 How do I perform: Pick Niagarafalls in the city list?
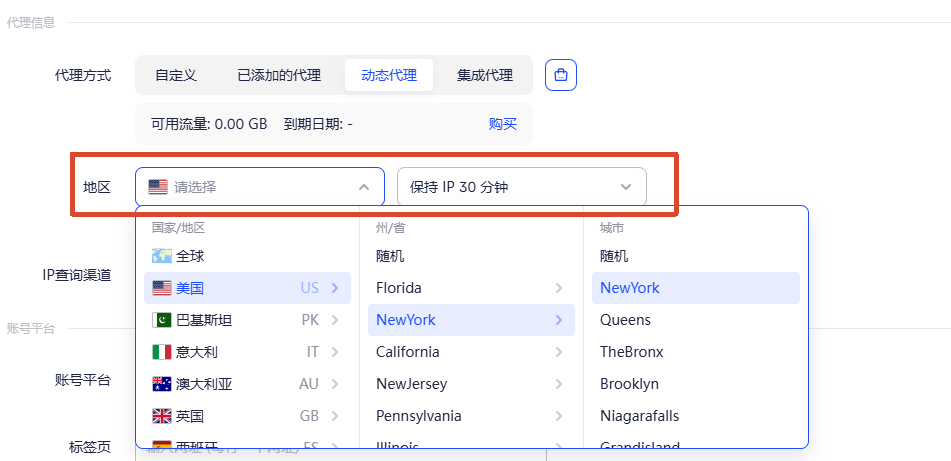tap(696, 416)
